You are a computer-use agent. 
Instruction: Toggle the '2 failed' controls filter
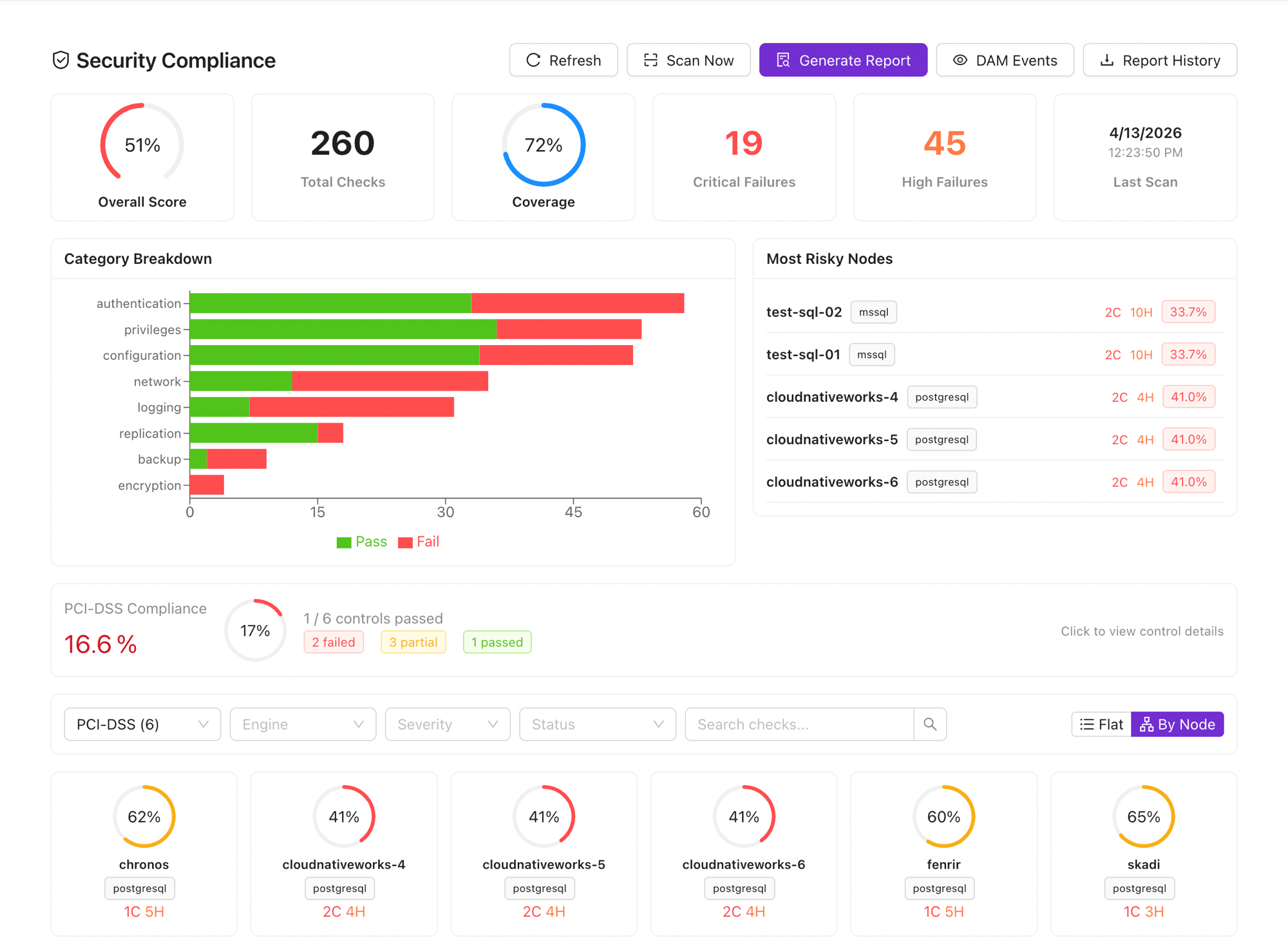pyautogui.click(x=334, y=641)
